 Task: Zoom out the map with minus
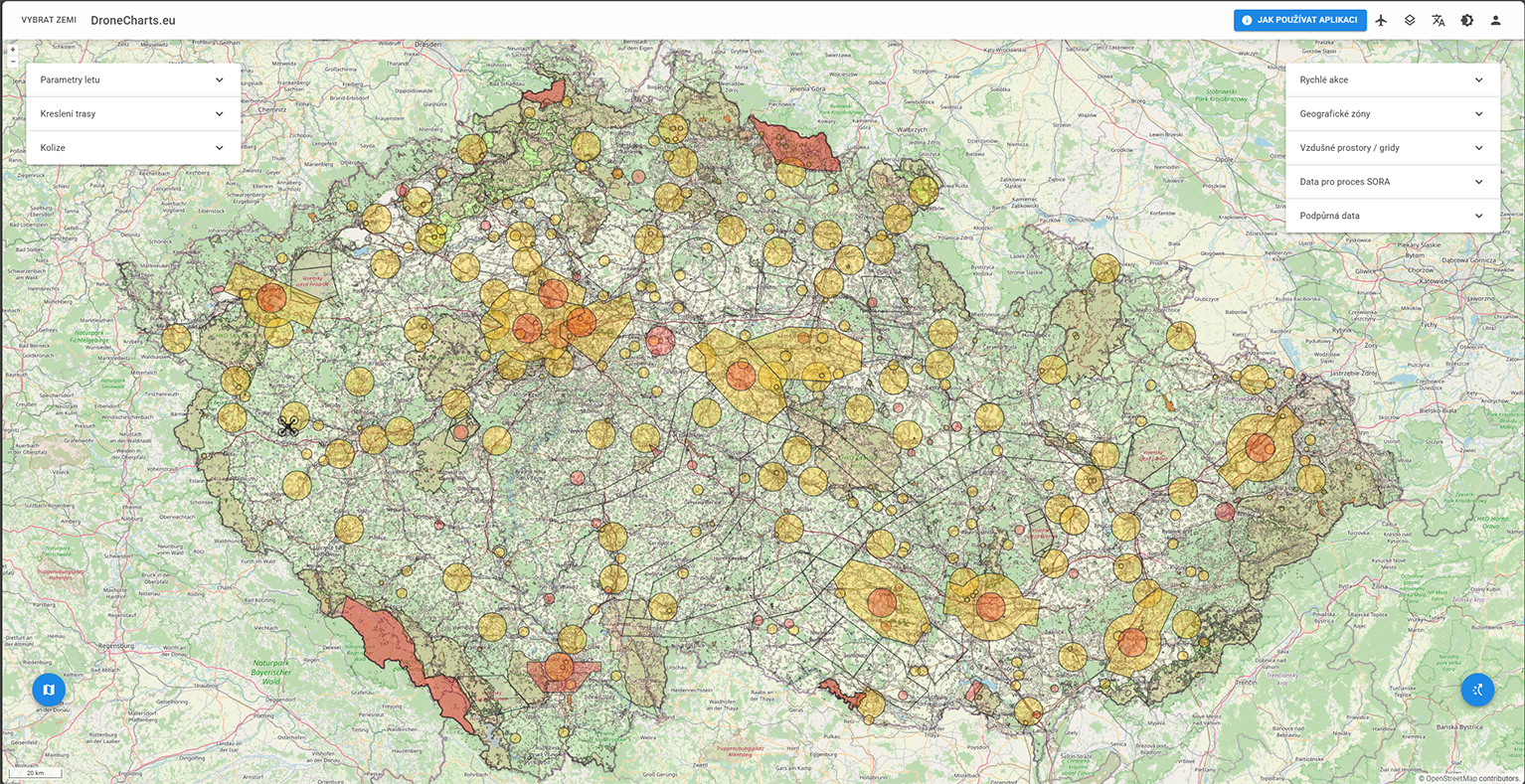tap(13, 62)
